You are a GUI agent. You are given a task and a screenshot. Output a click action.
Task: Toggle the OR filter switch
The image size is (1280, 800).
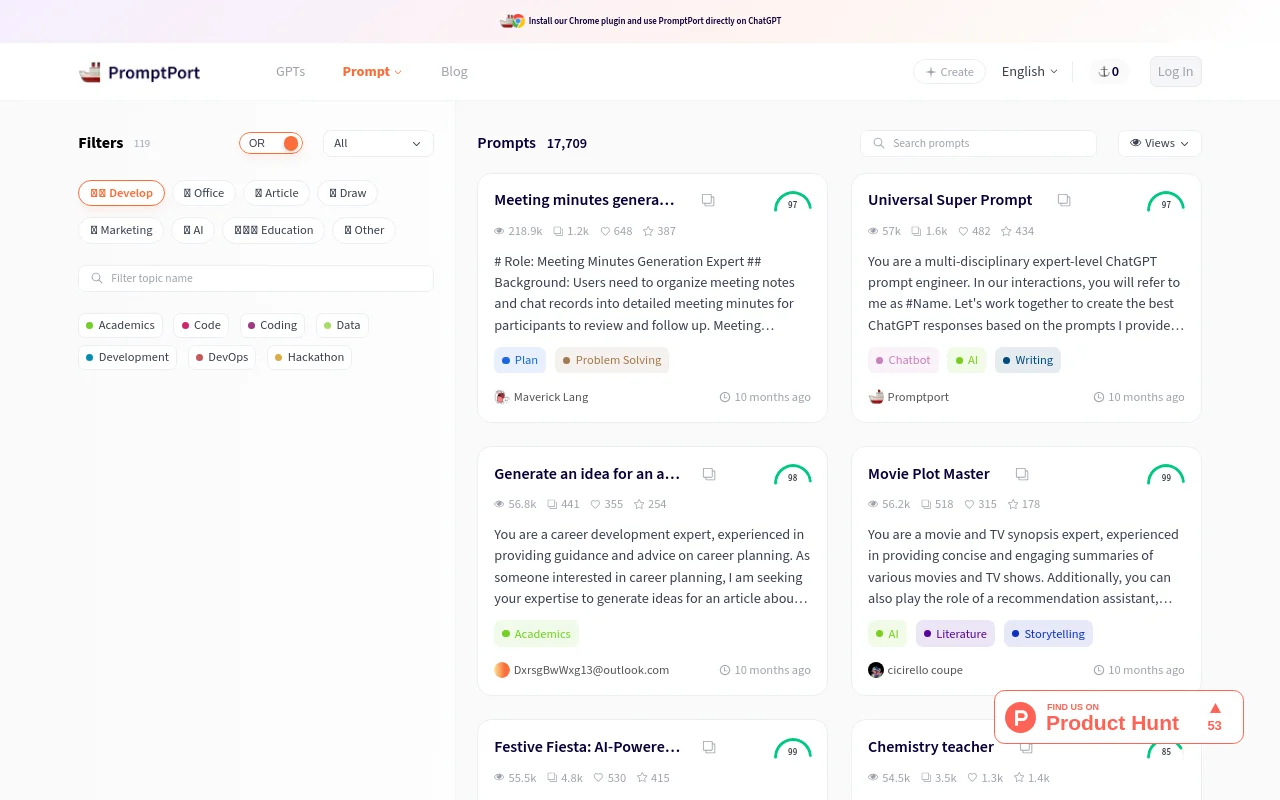click(271, 143)
